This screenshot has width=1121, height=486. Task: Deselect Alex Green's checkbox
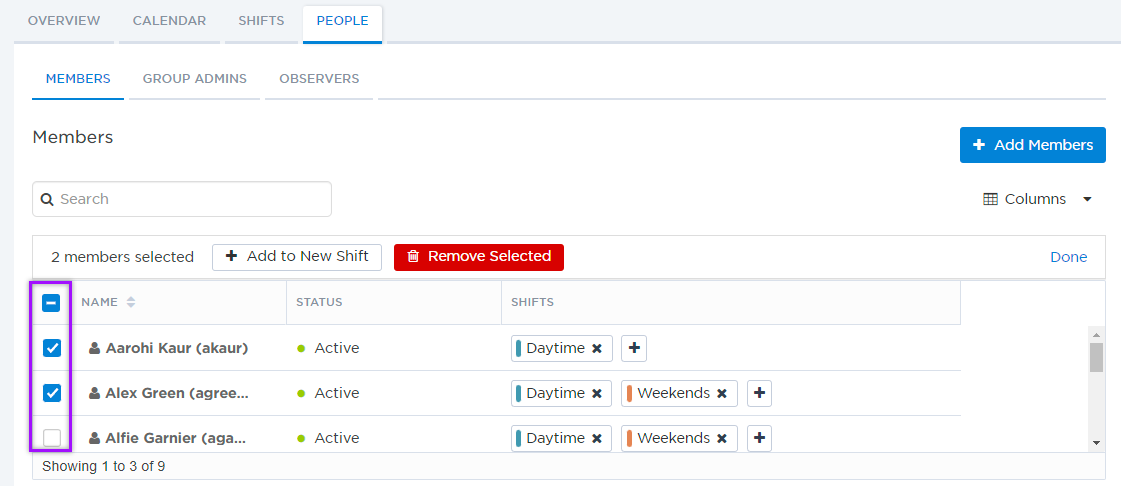52,393
